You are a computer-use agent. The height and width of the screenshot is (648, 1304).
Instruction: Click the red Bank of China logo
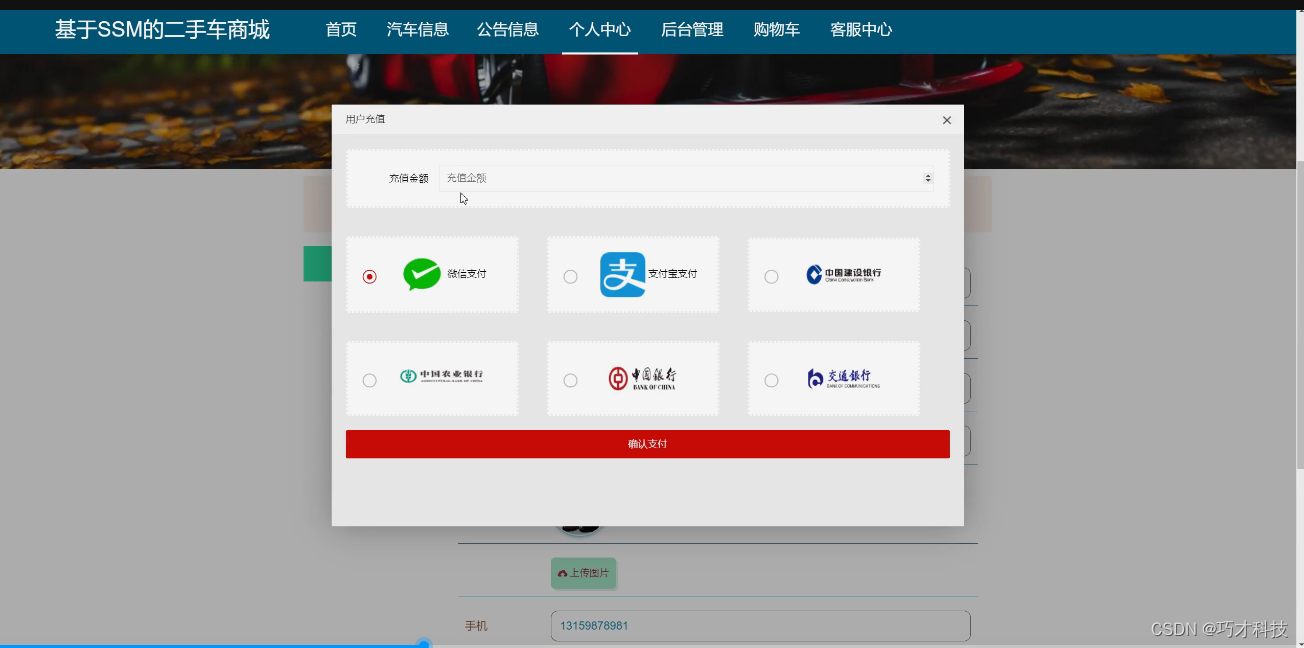pyautogui.click(x=643, y=378)
